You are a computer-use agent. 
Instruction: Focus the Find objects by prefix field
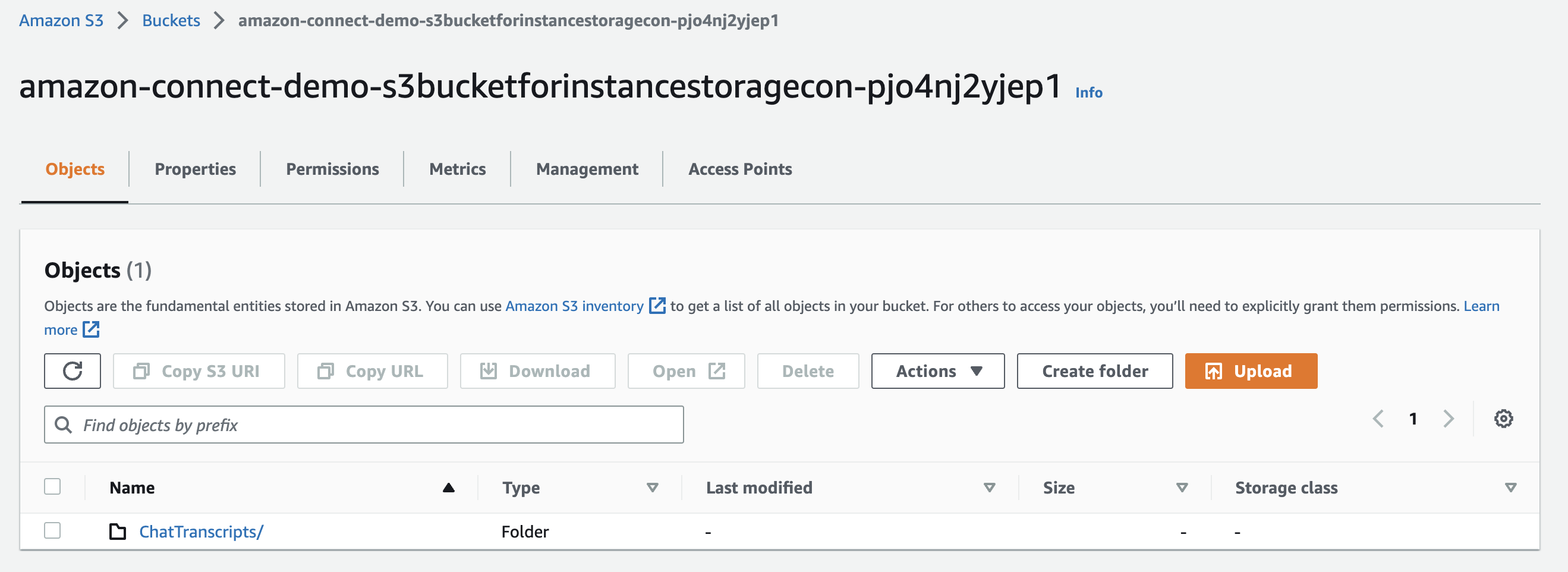tap(364, 425)
